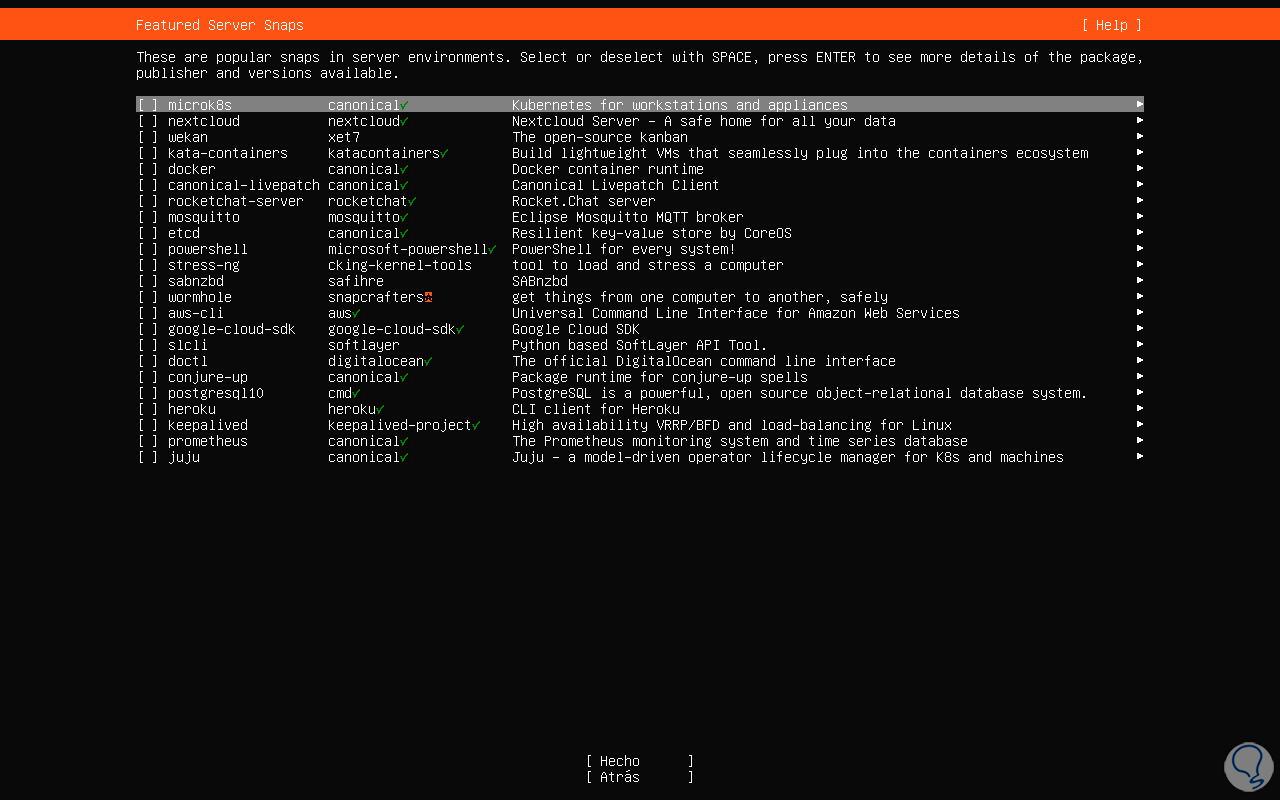1280x800 pixels.
Task: Show details arrow for stress-ng row
Action: coord(1140,264)
